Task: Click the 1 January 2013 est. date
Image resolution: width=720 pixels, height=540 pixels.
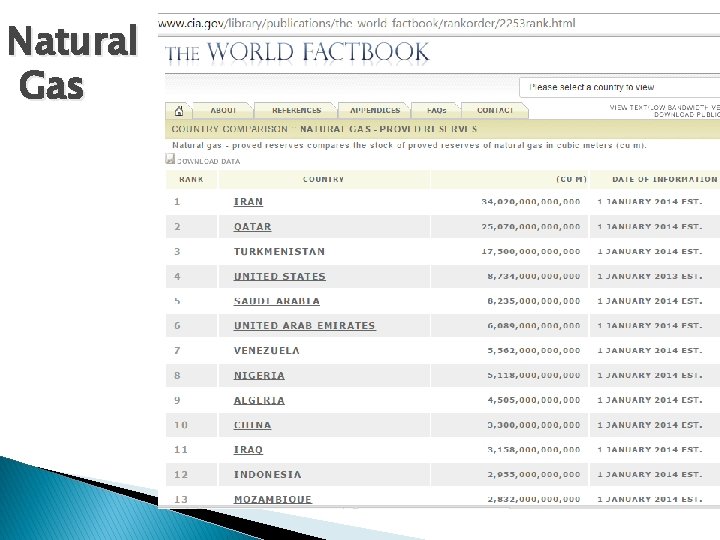Action: tap(650, 276)
